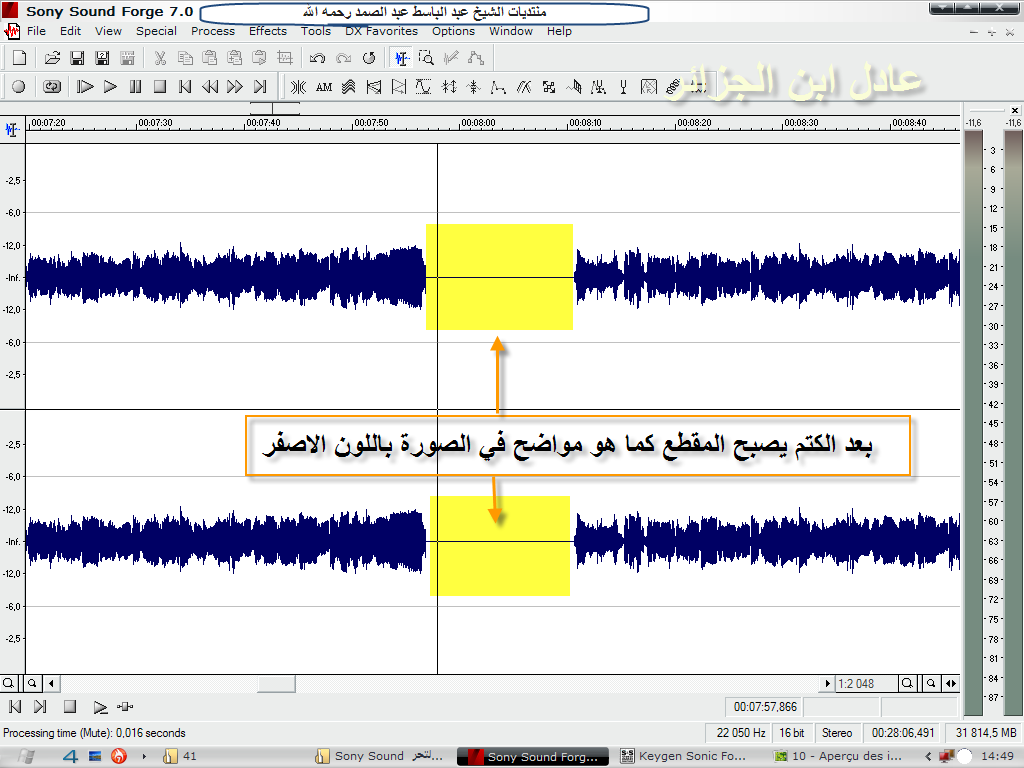Select the Pencil tool icon
The width and height of the screenshot is (1024, 768).
tap(451, 58)
